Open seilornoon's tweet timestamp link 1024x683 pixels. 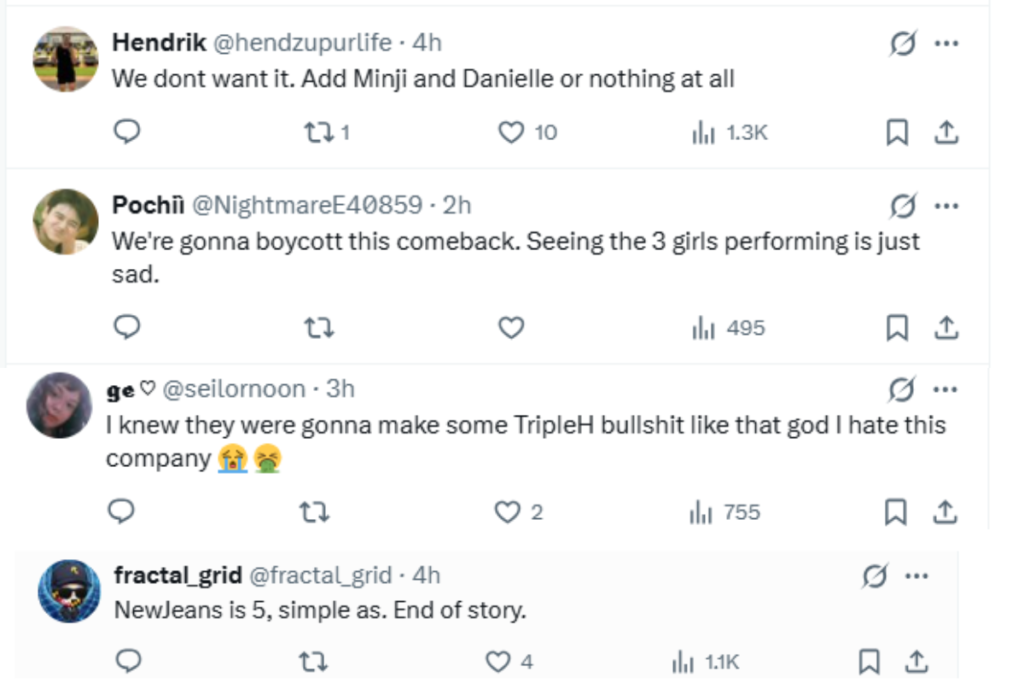coord(345,390)
